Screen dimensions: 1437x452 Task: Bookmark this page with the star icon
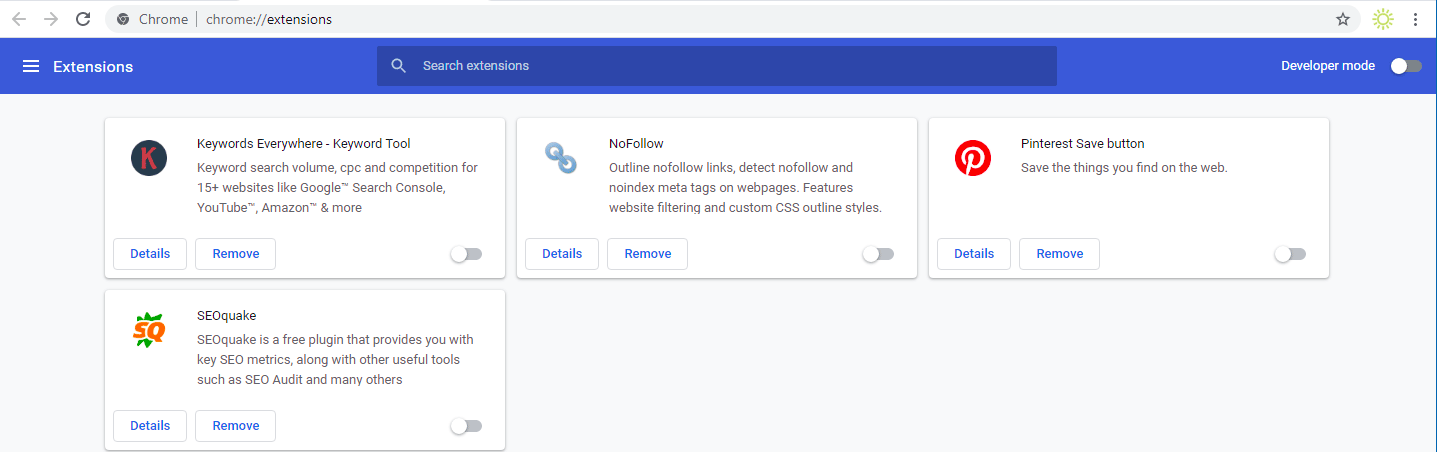pyautogui.click(x=1343, y=19)
